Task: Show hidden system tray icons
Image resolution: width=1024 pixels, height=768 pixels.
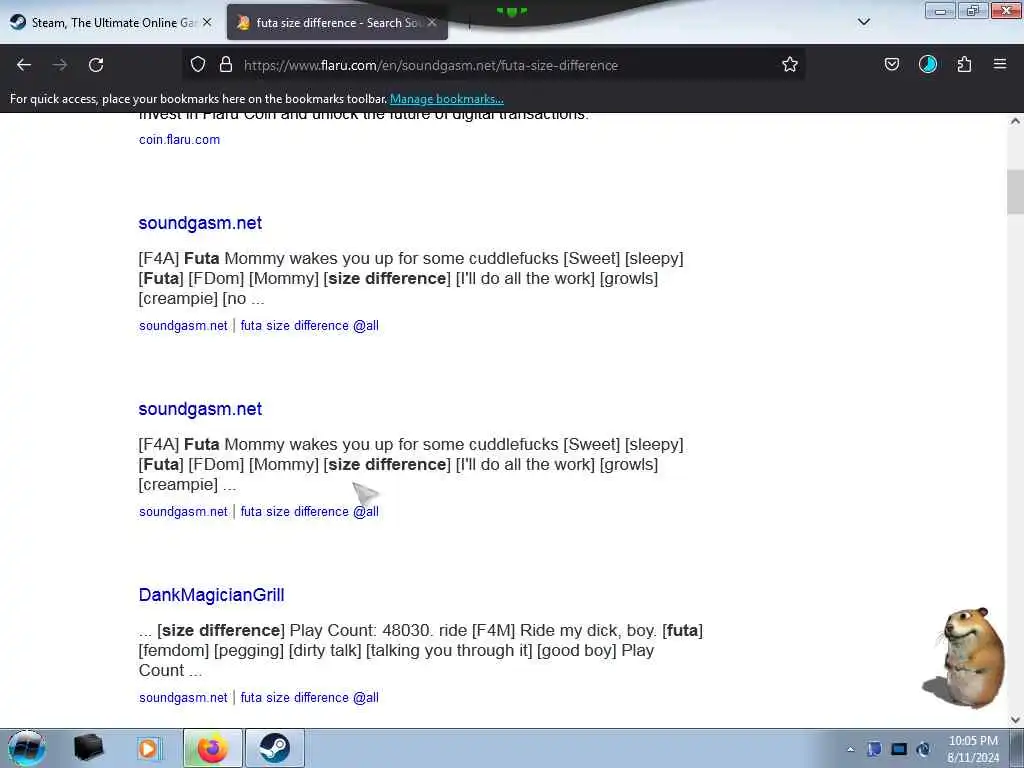Action: 850,749
